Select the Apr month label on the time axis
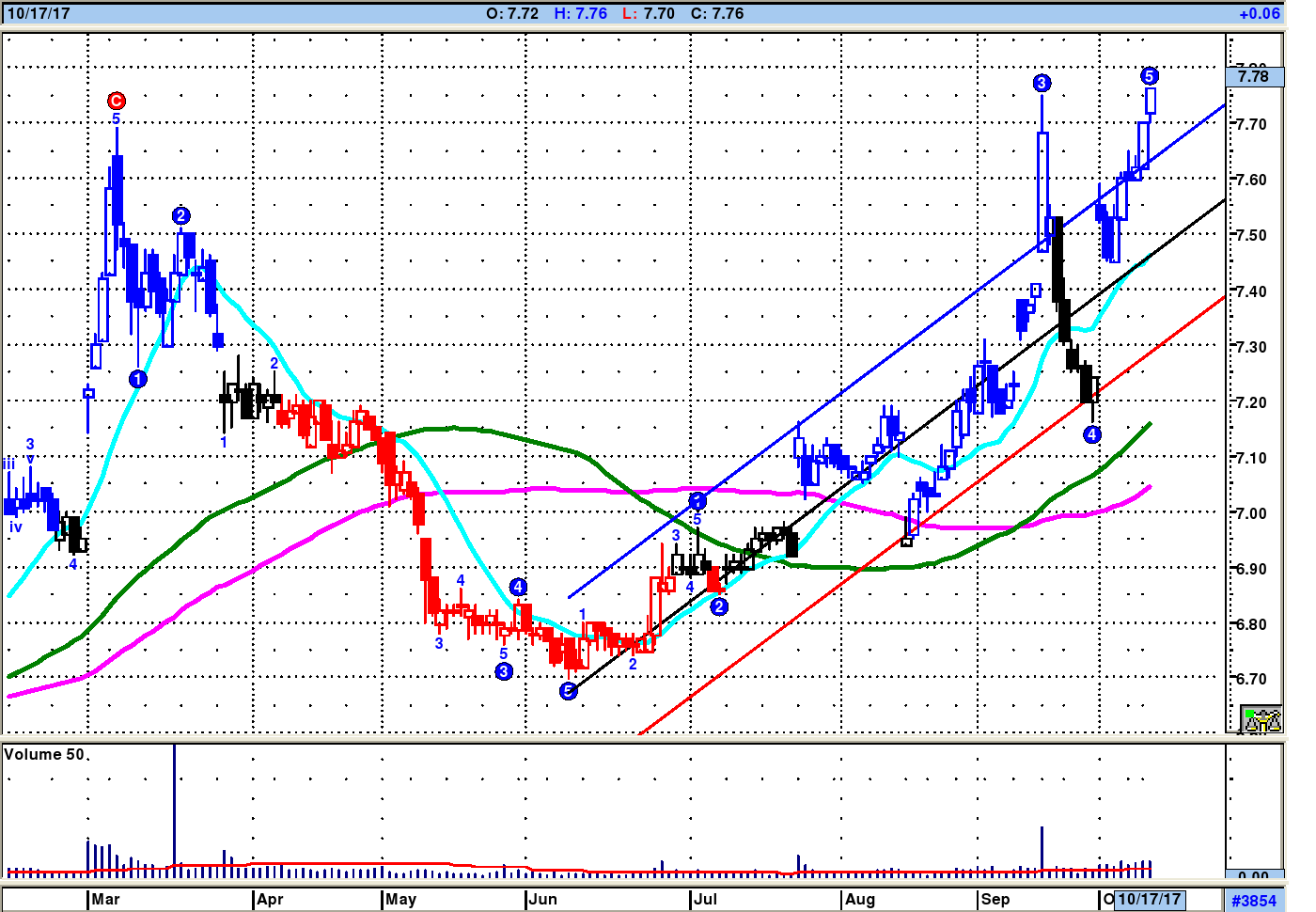 pos(270,899)
